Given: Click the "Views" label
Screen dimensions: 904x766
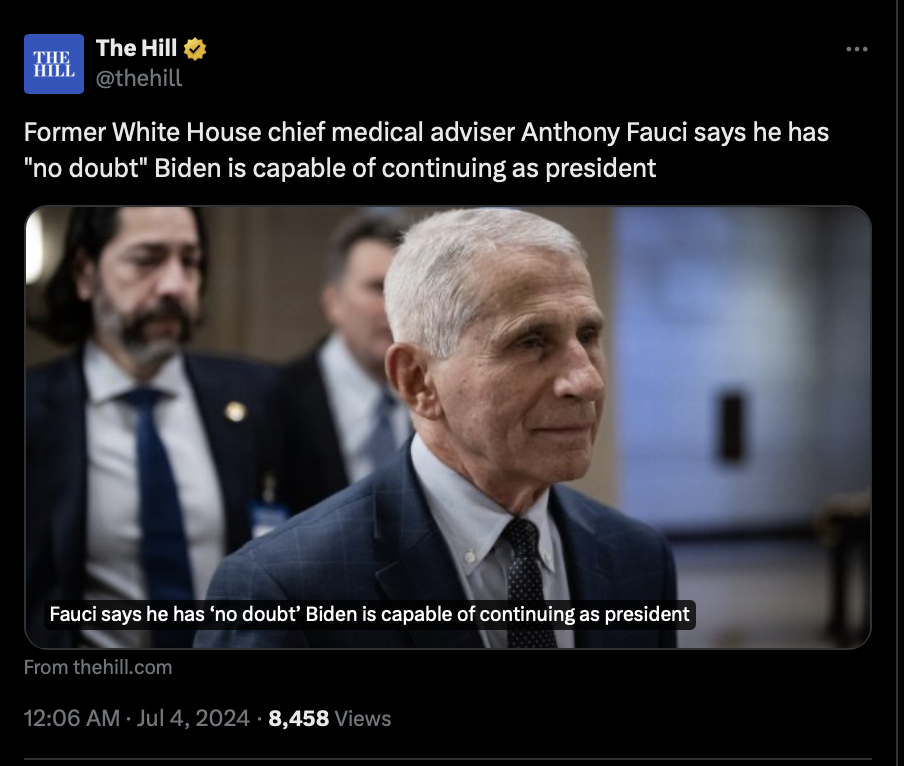Looking at the screenshot, I should tap(362, 718).
